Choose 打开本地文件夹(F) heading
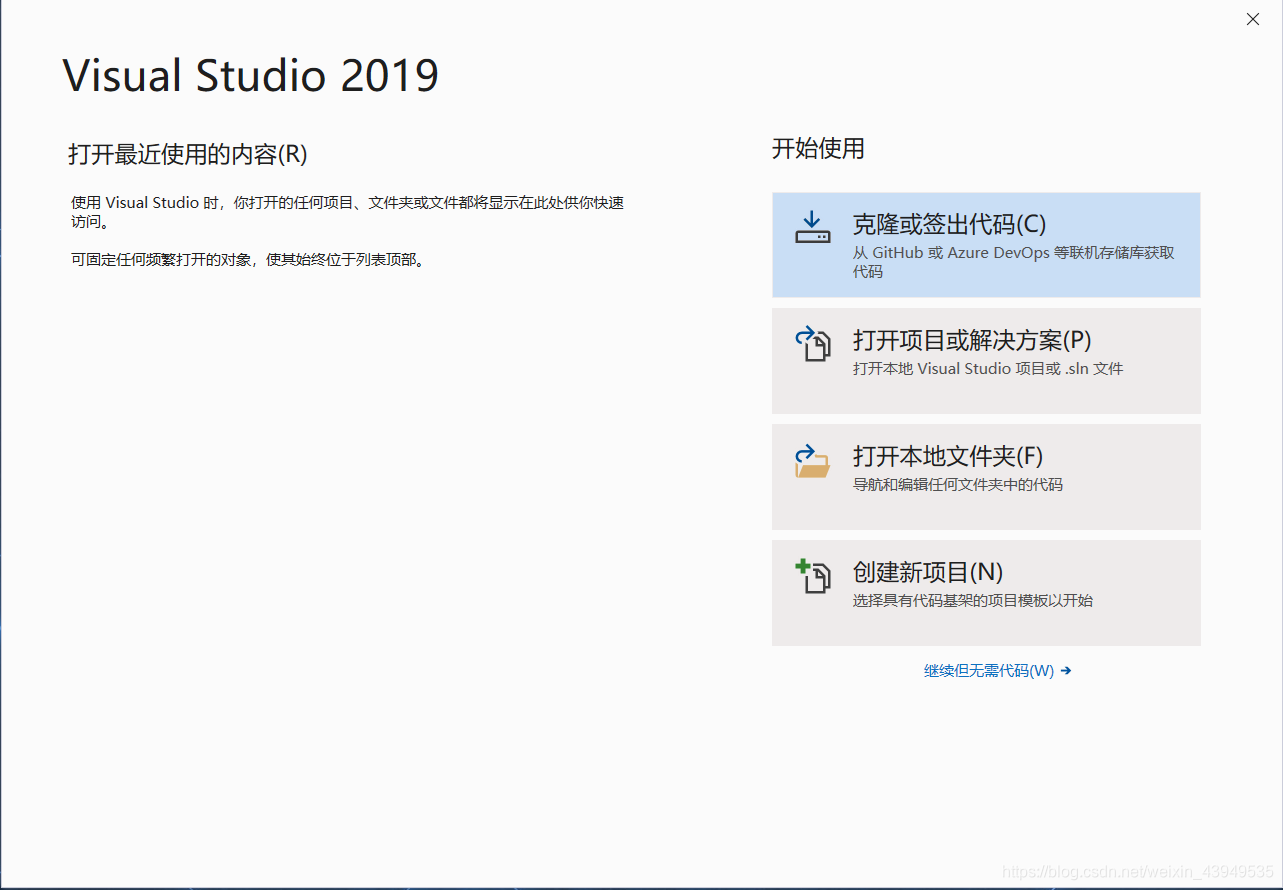 (x=948, y=456)
